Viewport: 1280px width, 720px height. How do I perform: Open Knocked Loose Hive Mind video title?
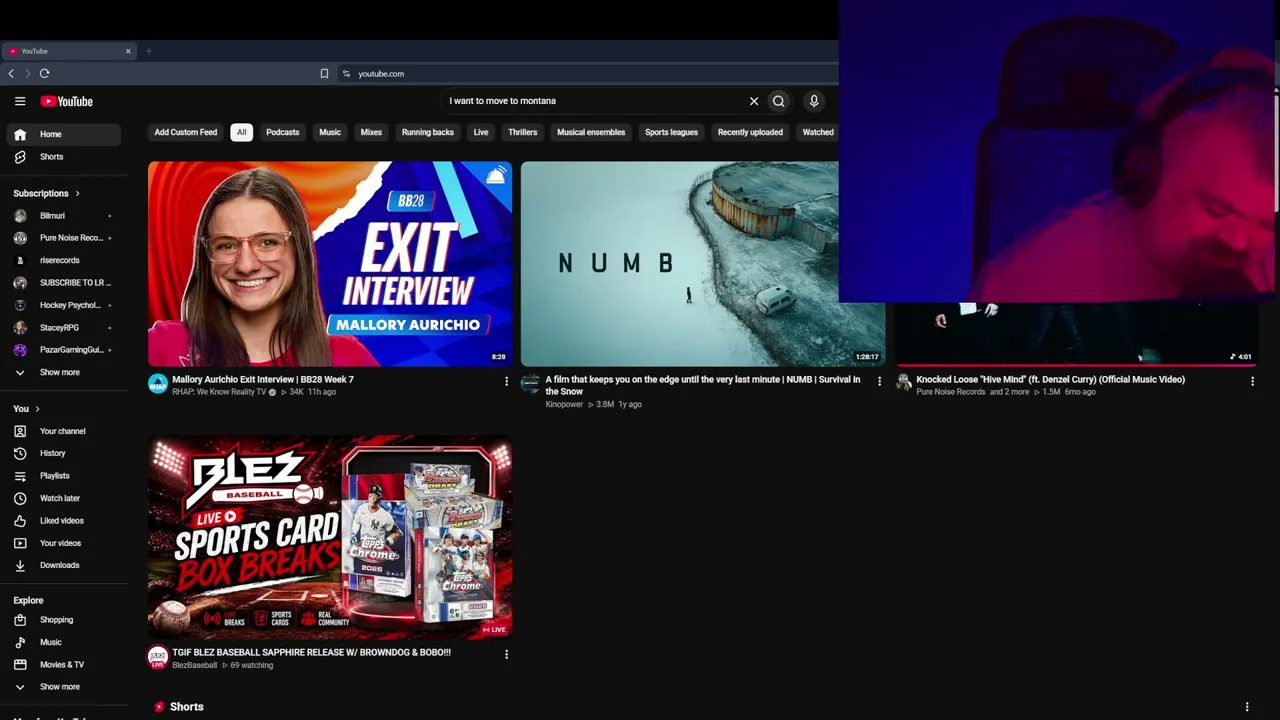tap(1051, 380)
